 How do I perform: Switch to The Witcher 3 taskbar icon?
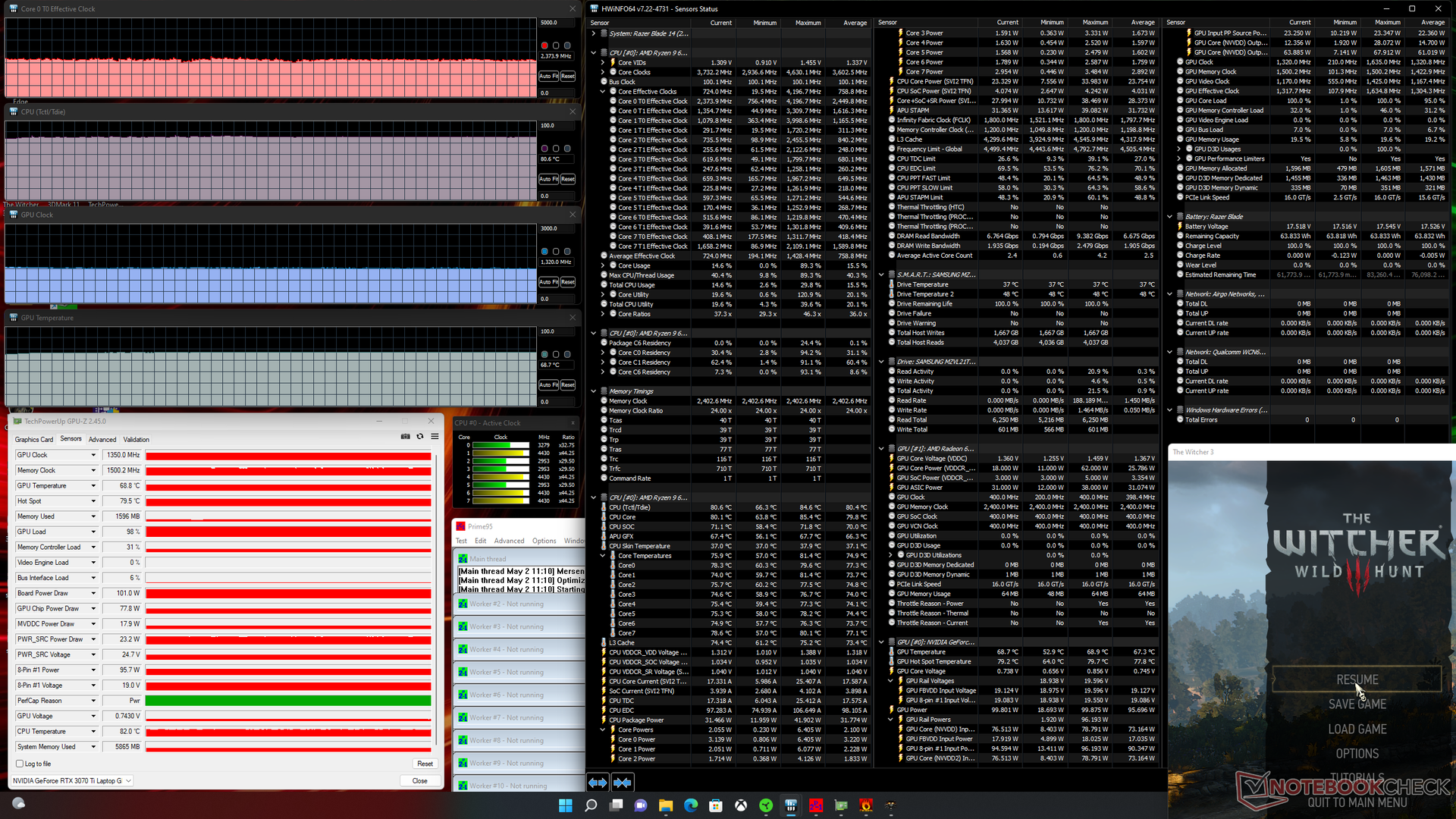(x=891, y=805)
